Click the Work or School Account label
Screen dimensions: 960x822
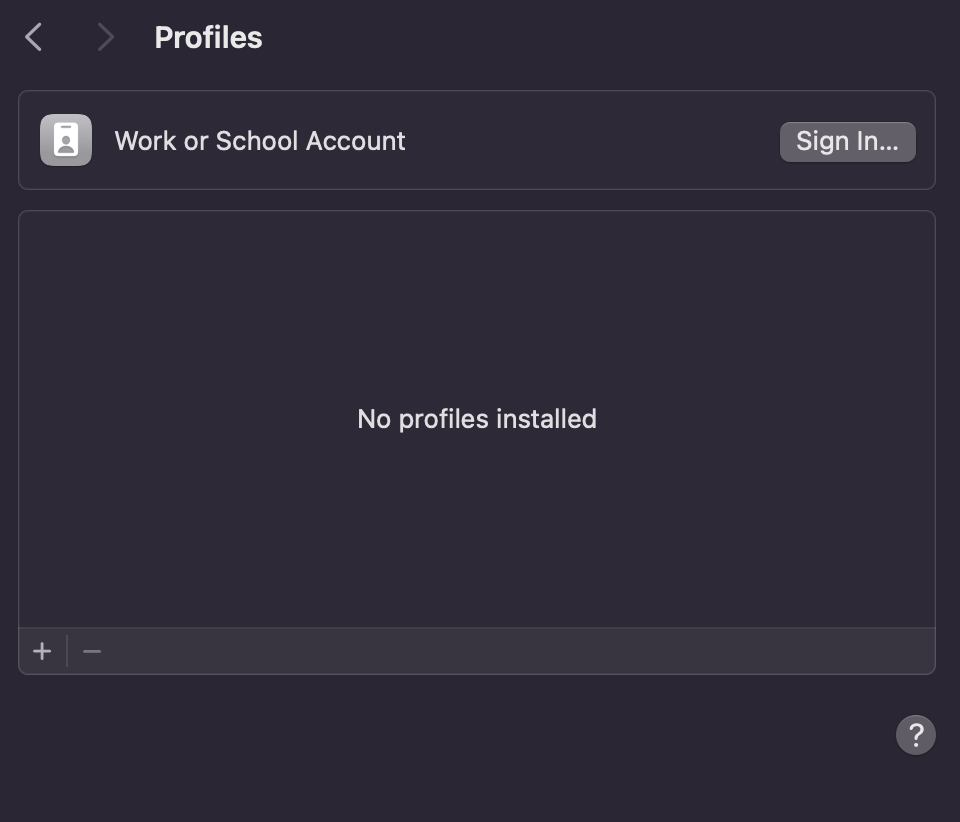coord(260,141)
